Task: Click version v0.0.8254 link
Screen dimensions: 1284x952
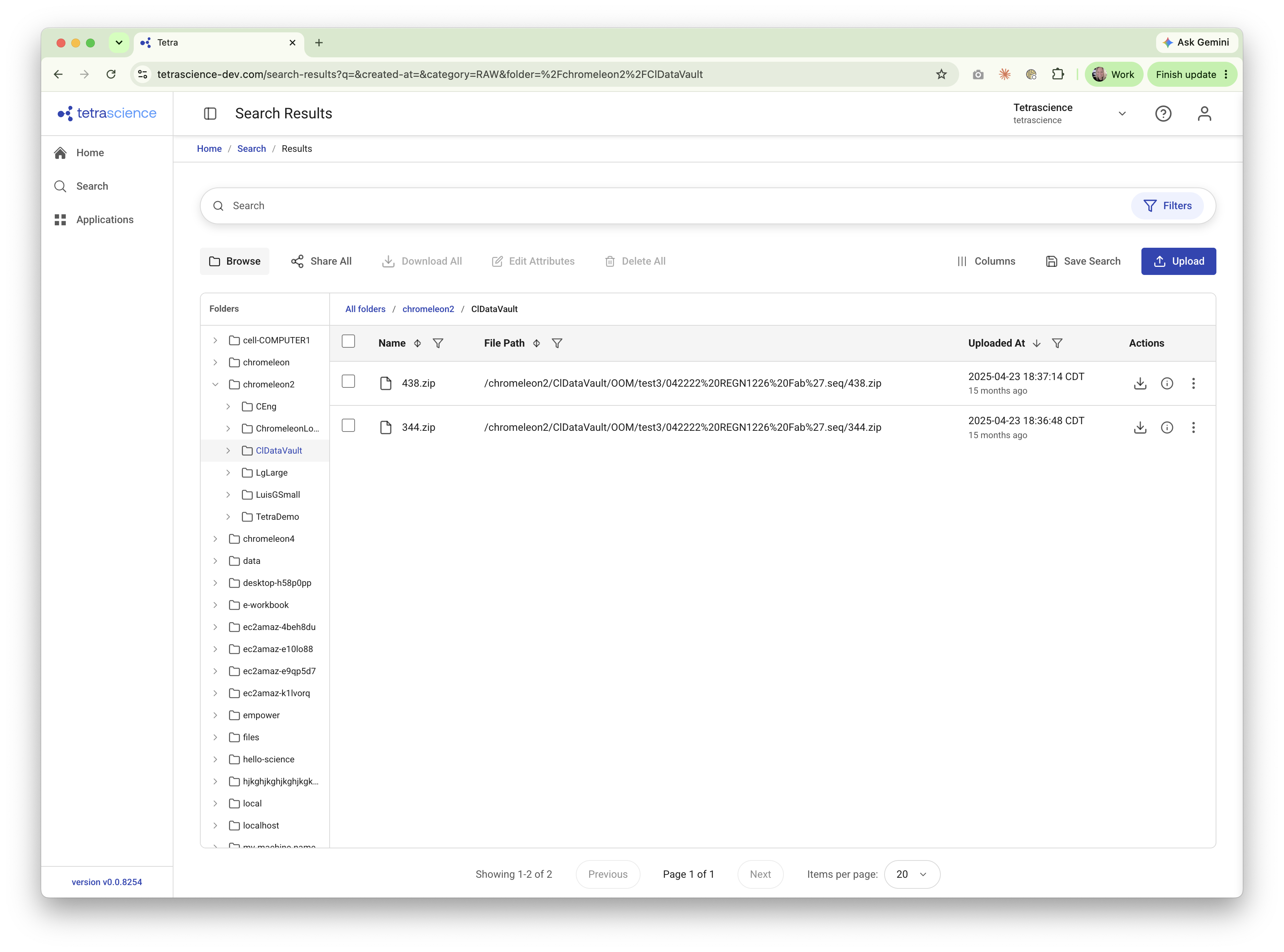Action: click(107, 882)
